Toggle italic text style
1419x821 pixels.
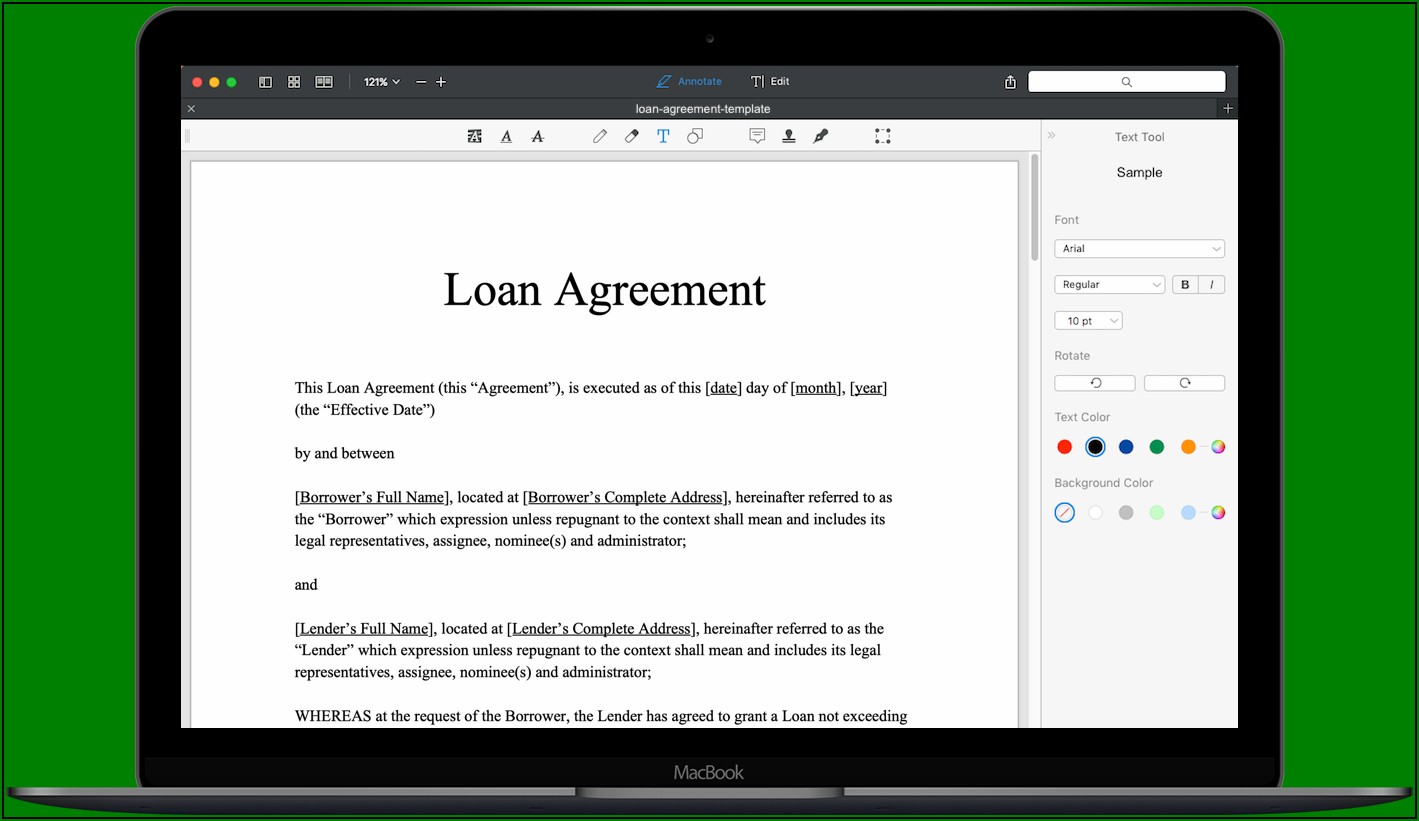click(1212, 285)
